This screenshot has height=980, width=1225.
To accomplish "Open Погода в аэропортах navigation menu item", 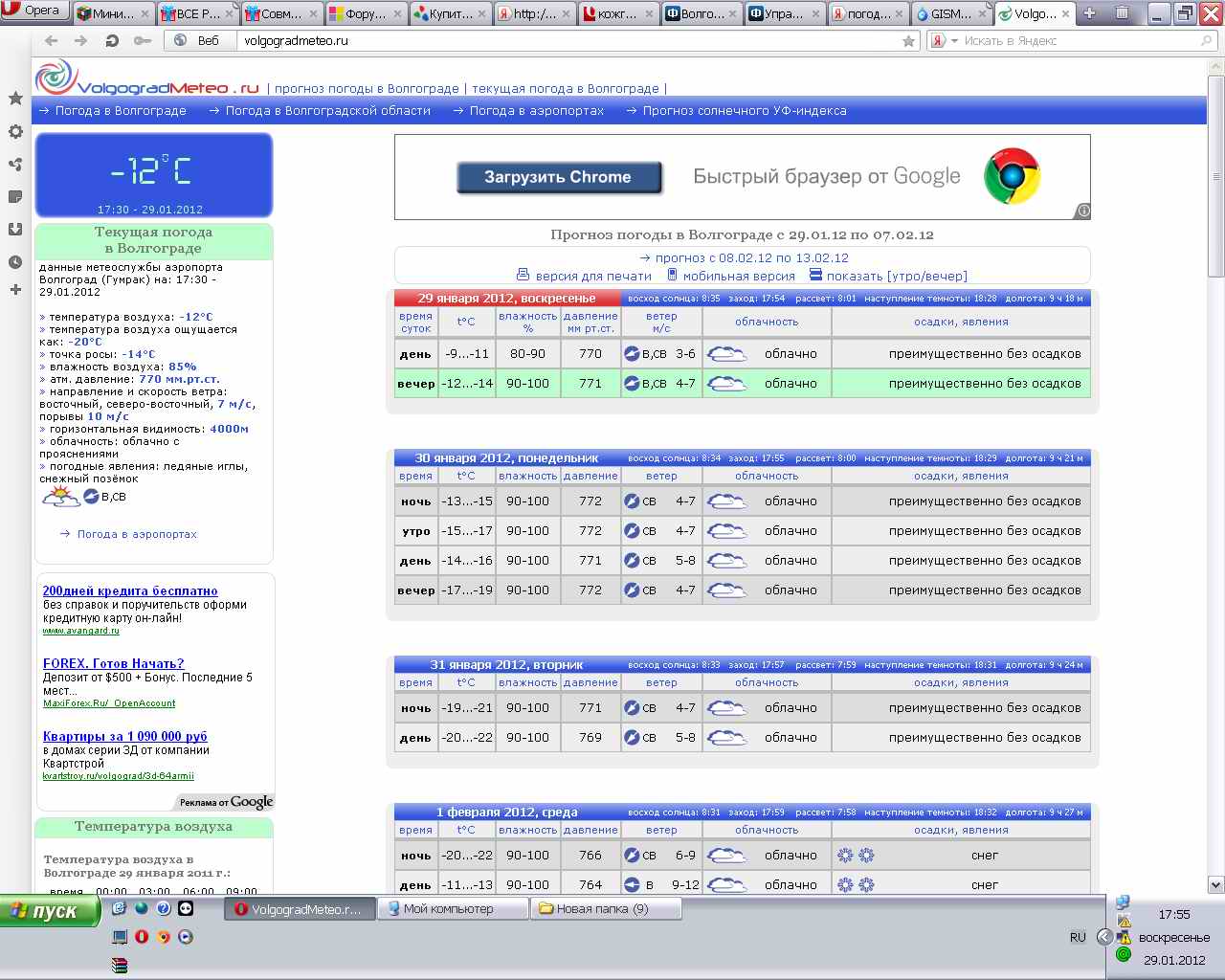I will click(536, 111).
